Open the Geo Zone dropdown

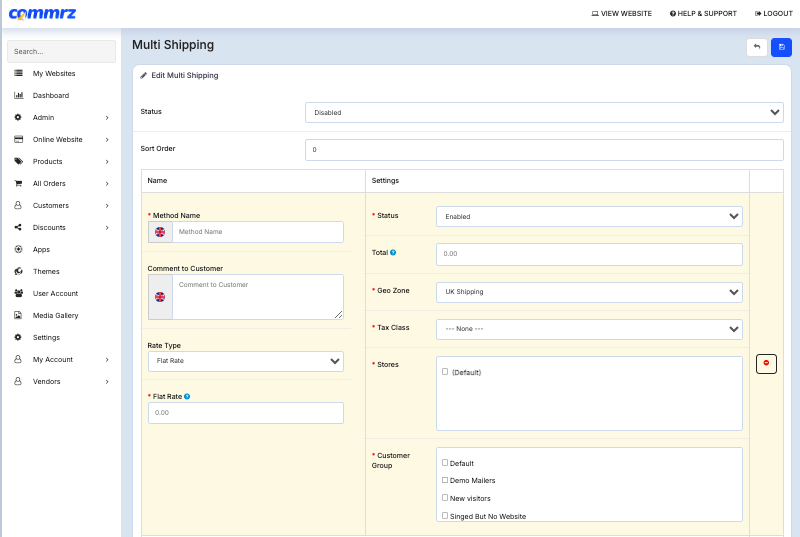(589, 292)
